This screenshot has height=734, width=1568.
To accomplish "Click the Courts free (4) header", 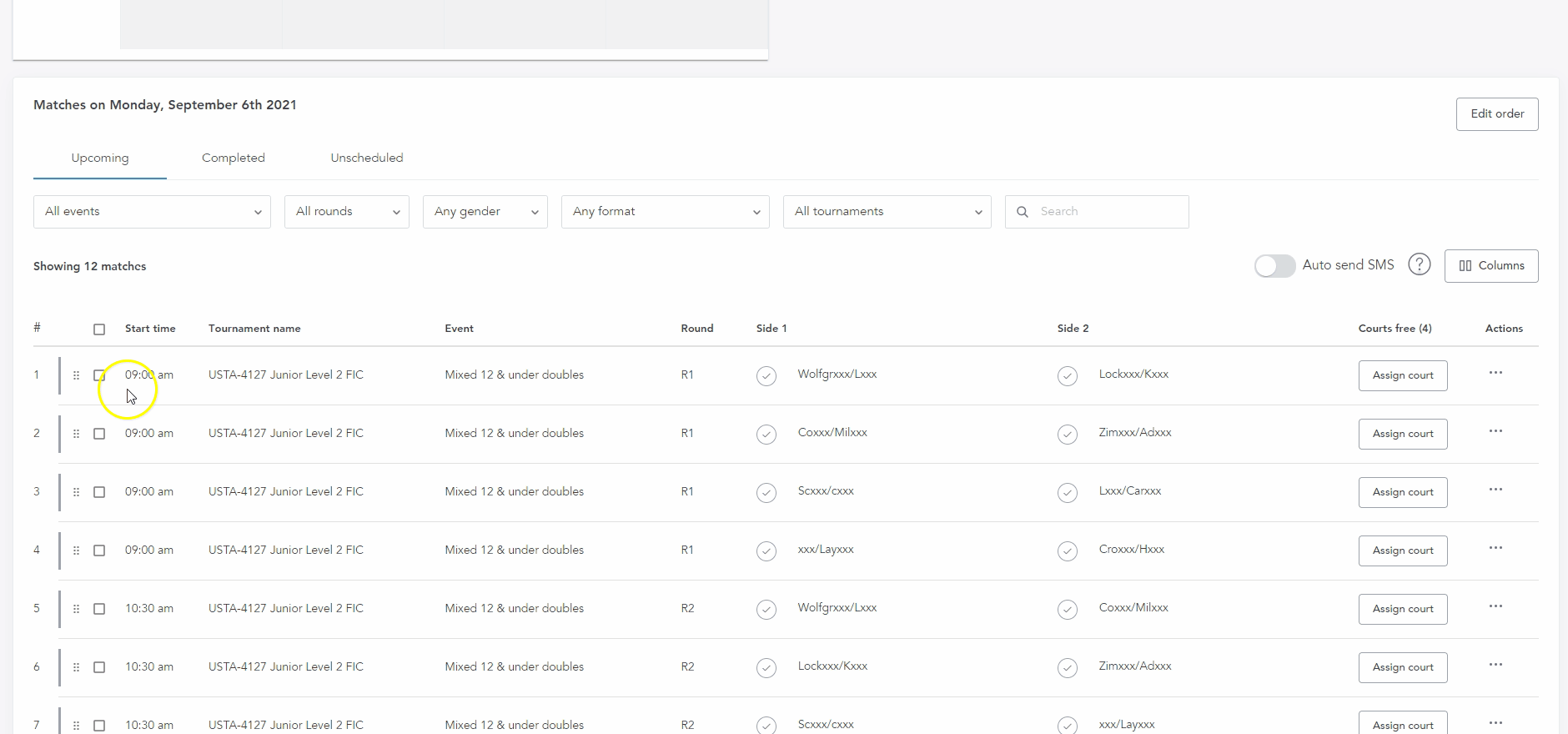I will coord(1395,329).
